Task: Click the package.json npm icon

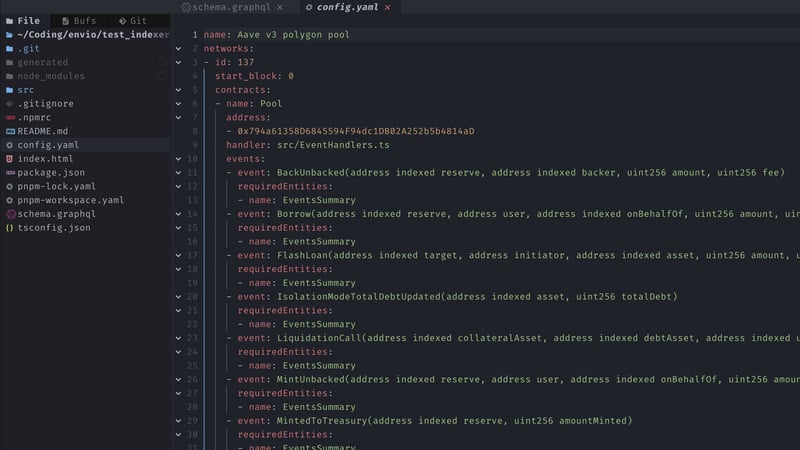Action: (x=10, y=172)
